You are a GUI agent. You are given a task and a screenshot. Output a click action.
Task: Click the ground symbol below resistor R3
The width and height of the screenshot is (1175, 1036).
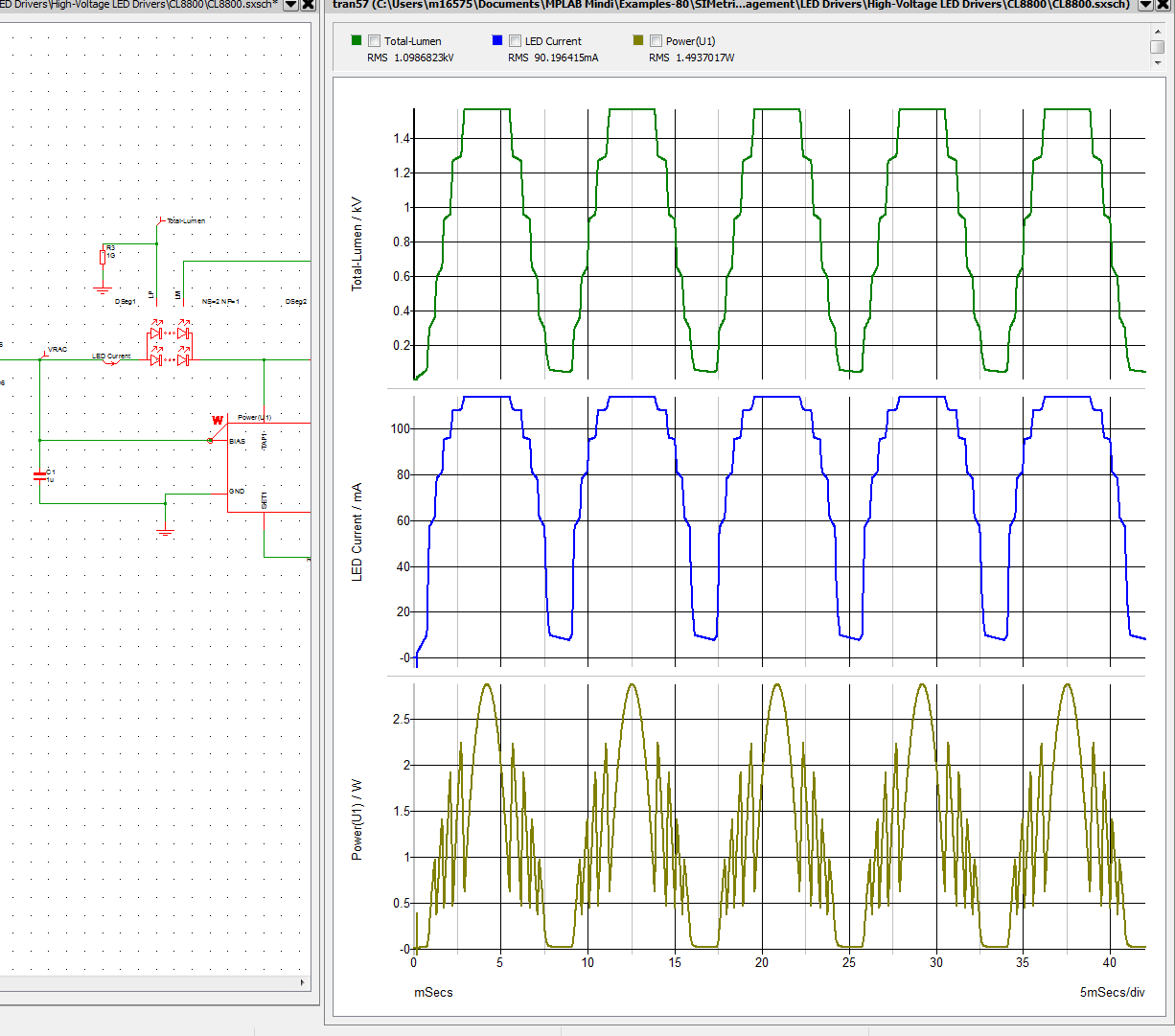click(102, 289)
